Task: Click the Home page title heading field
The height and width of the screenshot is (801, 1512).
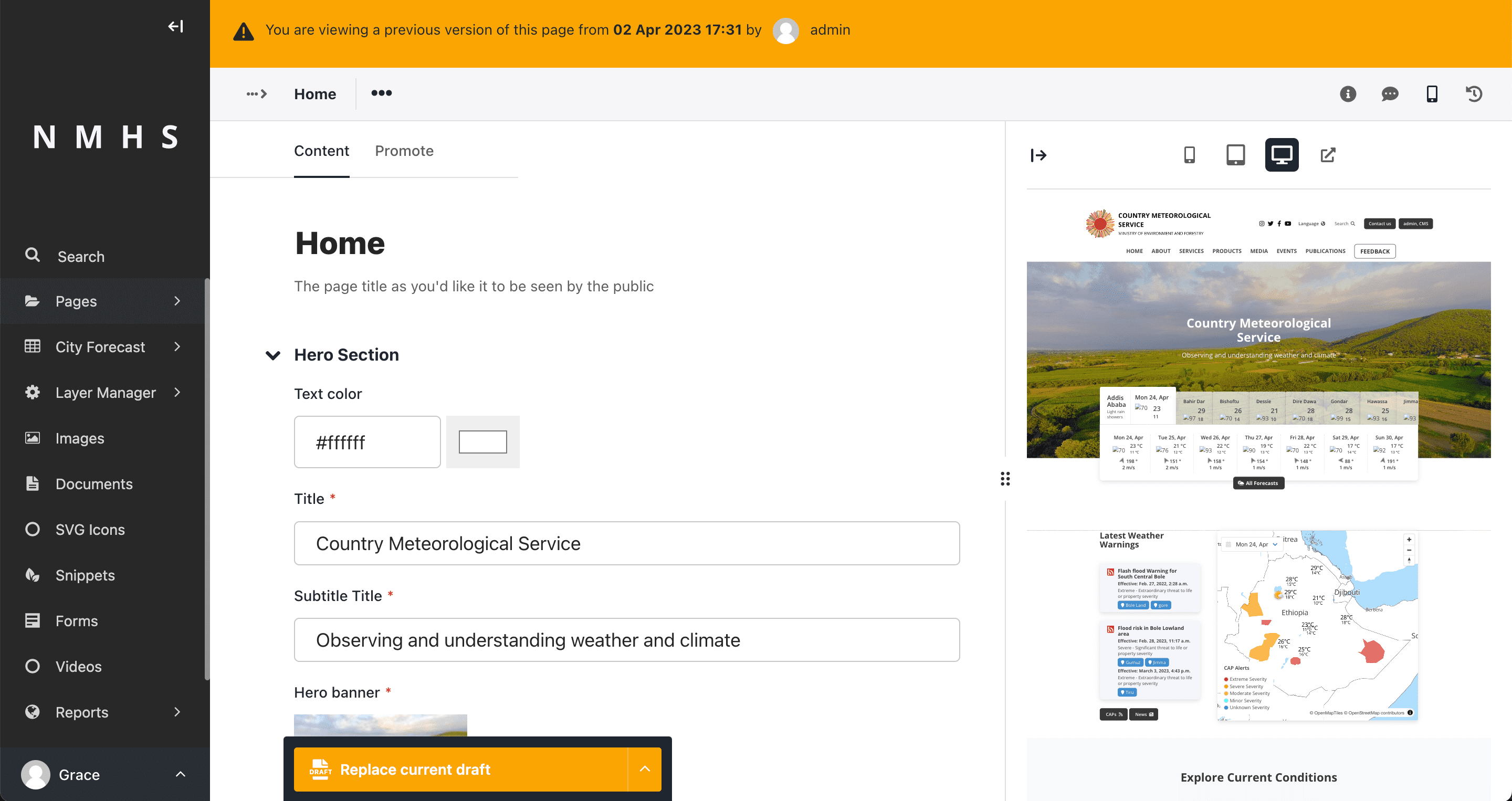Action: 340,243
